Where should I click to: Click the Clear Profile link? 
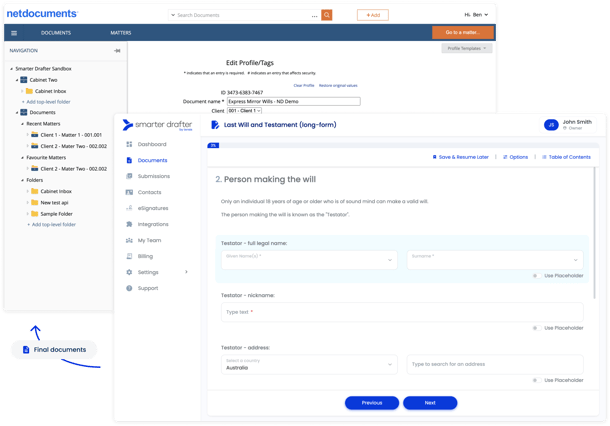click(304, 86)
